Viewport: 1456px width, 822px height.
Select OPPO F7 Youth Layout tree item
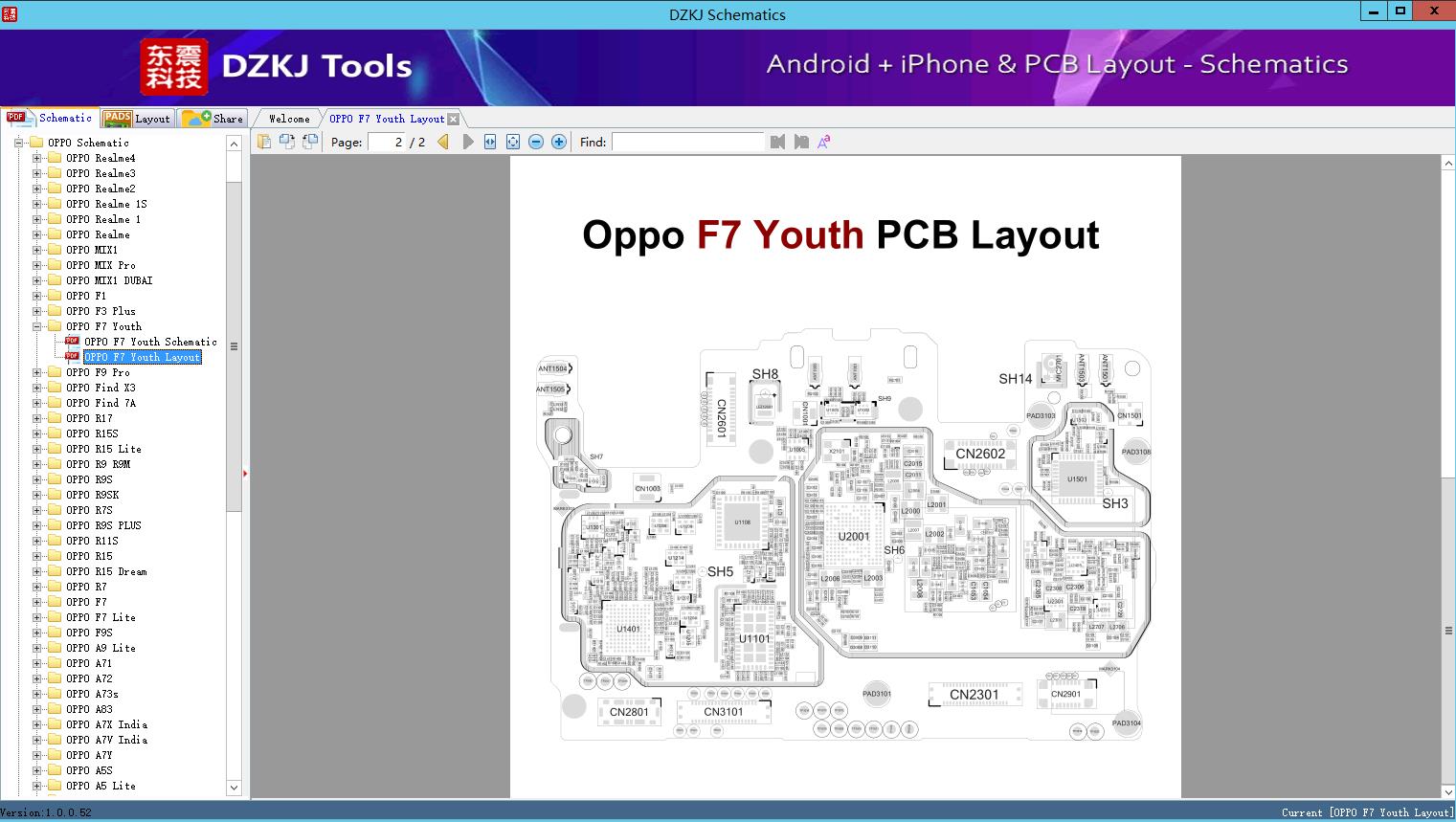(143, 357)
